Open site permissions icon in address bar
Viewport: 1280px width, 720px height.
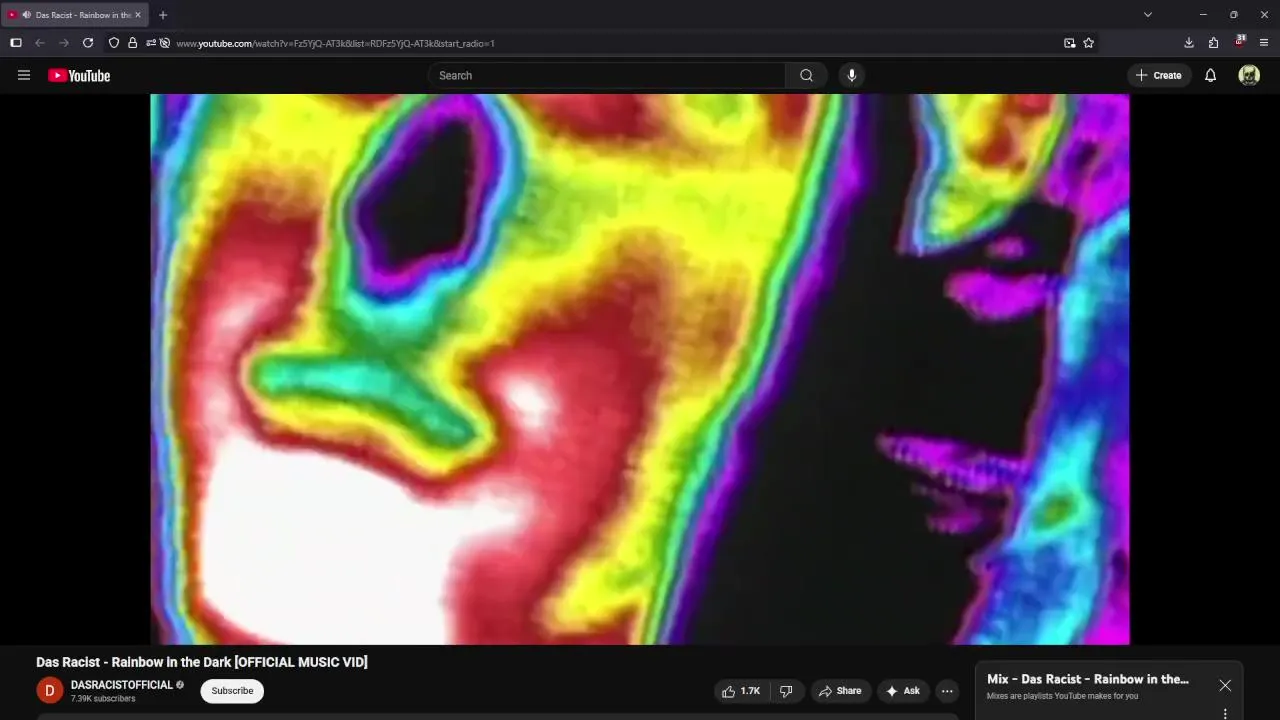click(150, 43)
